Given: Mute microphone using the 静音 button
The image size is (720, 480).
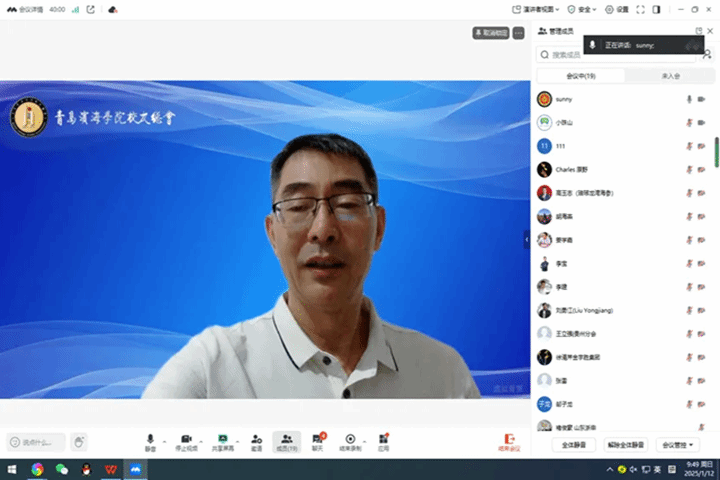Looking at the screenshot, I should click(150, 442).
